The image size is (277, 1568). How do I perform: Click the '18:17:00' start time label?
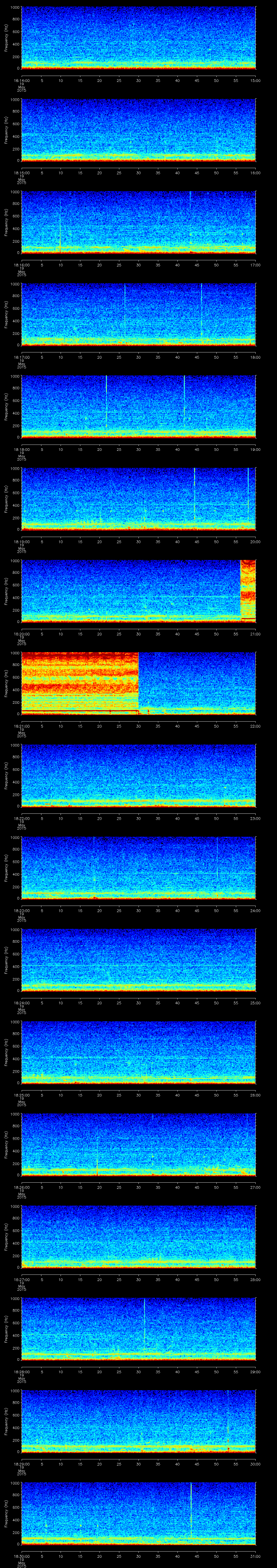[x=21, y=357]
